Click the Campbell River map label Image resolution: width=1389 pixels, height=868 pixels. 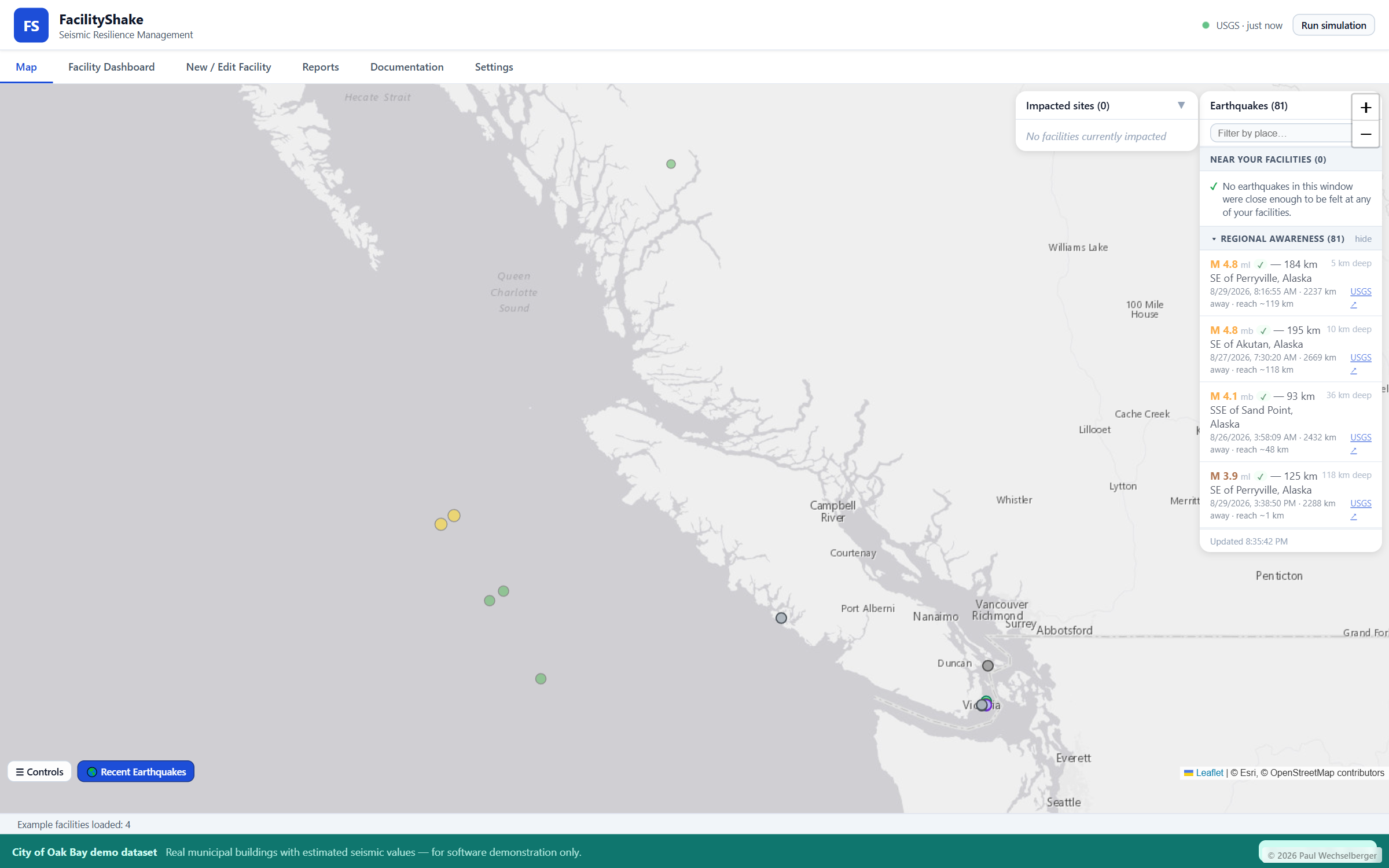pyautogui.click(x=833, y=511)
